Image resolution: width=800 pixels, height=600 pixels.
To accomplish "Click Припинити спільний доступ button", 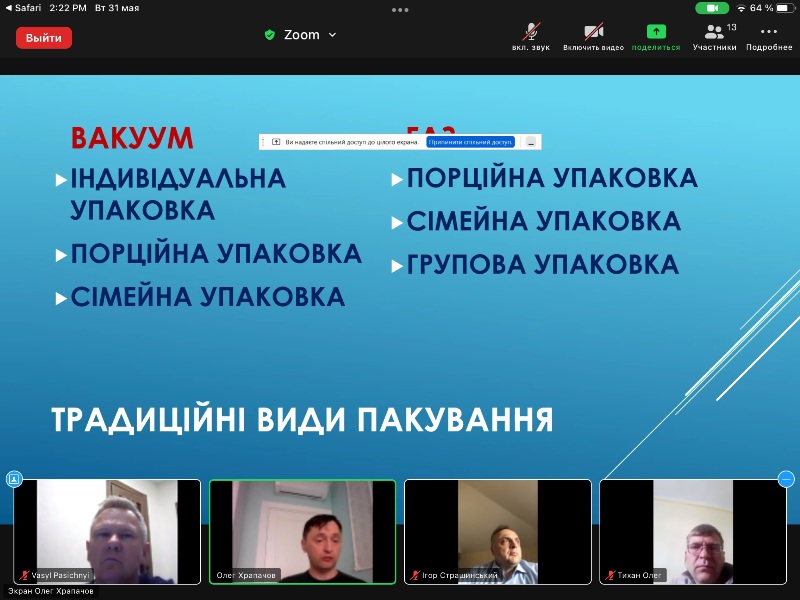I will (470, 142).
